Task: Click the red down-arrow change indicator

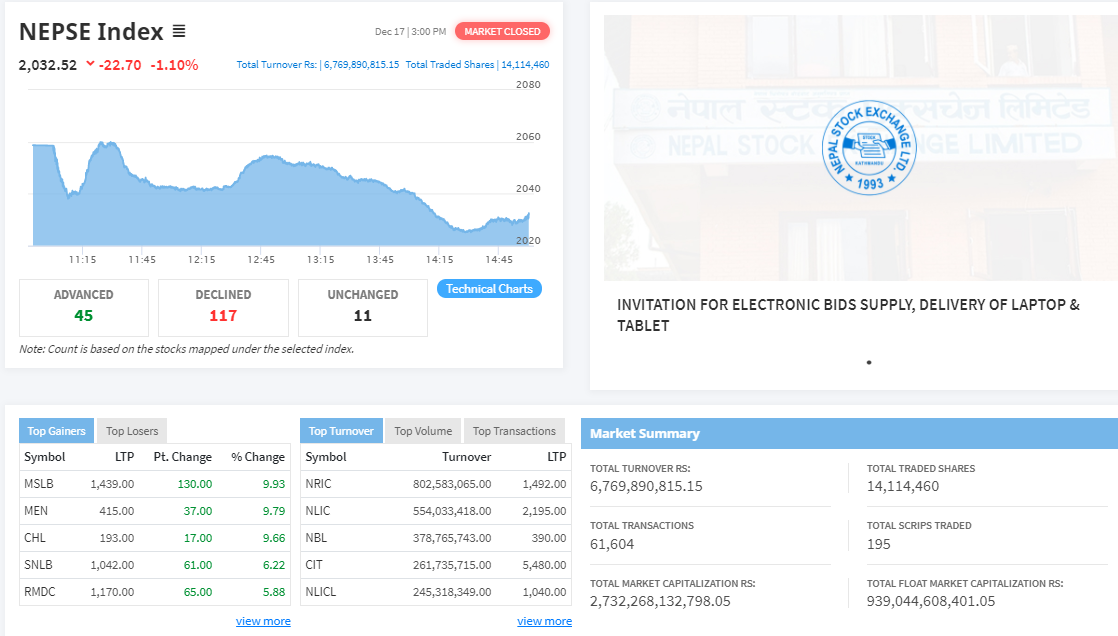Action: (91, 63)
